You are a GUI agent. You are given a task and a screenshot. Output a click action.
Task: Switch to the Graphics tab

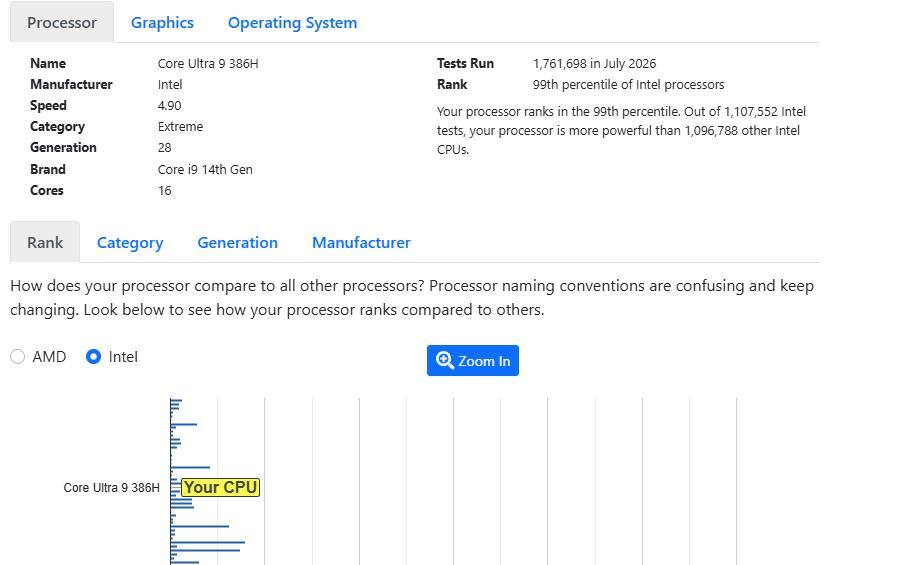point(162,22)
